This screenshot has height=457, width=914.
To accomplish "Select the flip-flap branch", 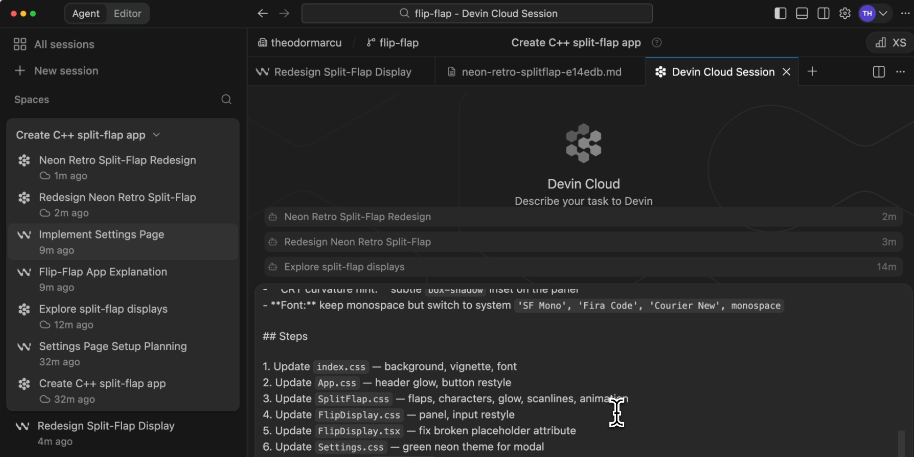I will tap(399, 43).
